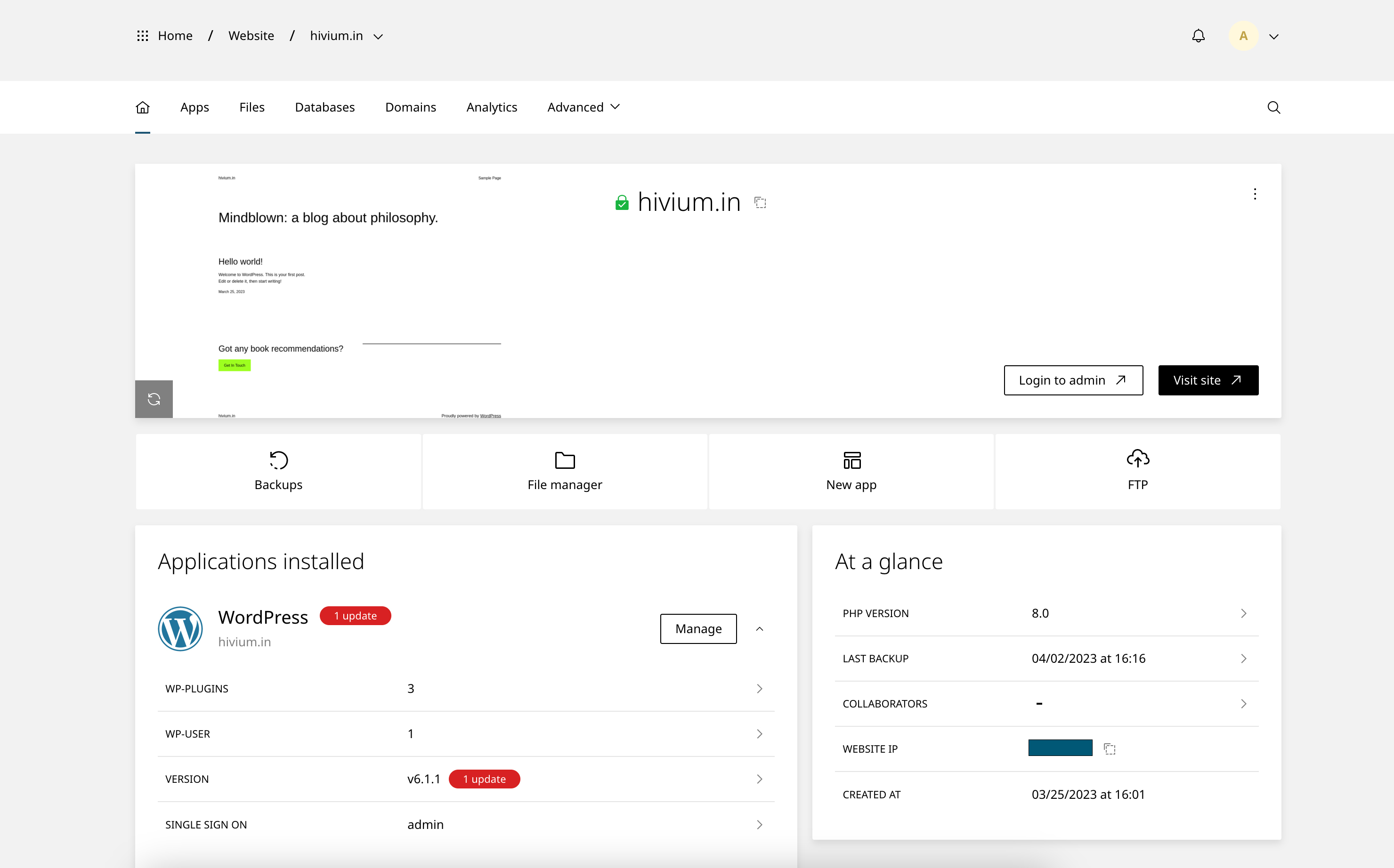The image size is (1394, 868).
Task: Open the user account dropdown arrow
Action: pos(1273,36)
